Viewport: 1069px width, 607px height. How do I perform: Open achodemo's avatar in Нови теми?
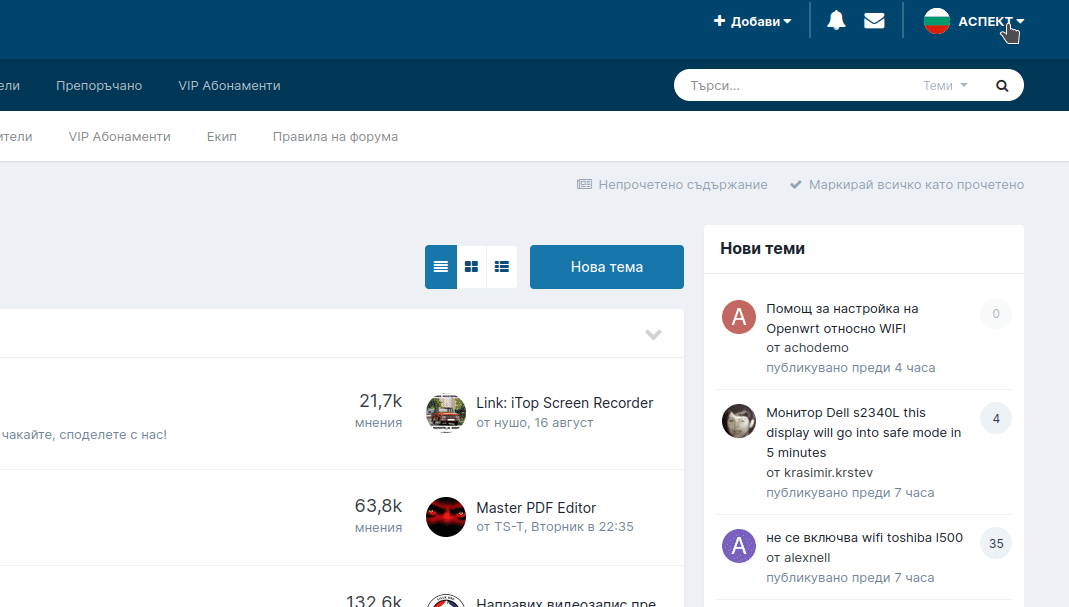coord(739,317)
